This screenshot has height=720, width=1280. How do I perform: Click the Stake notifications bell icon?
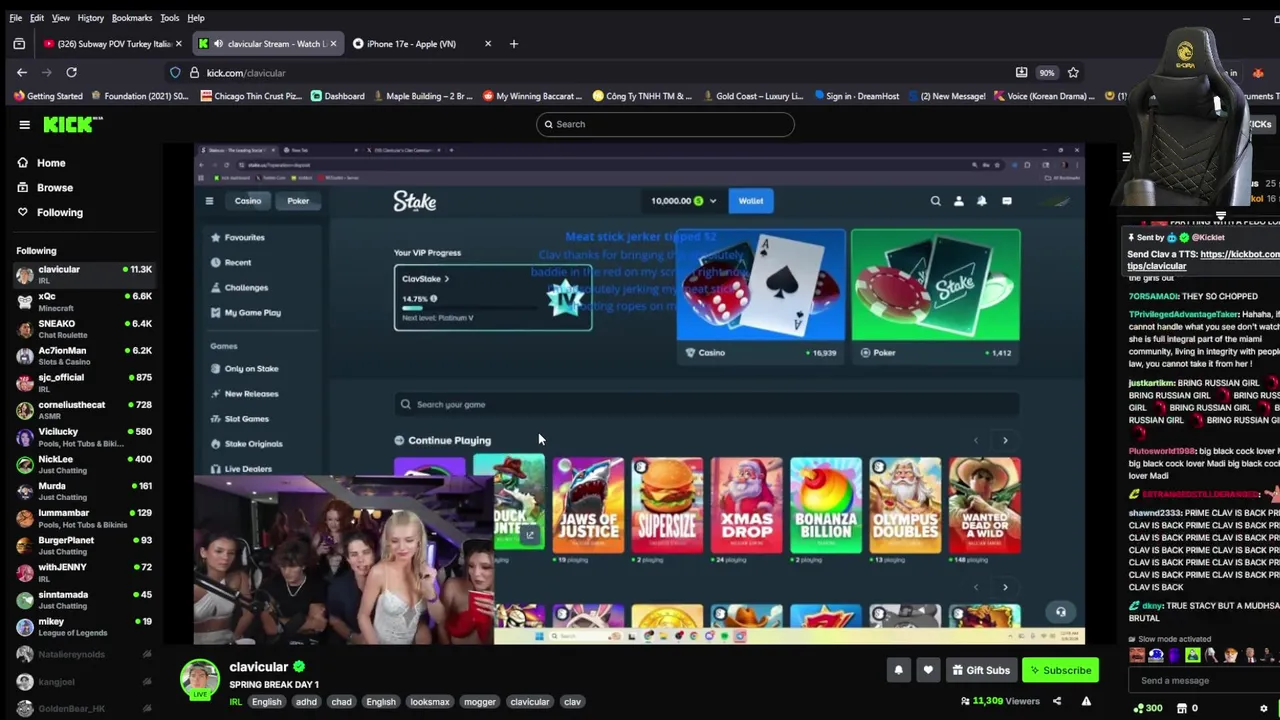[x=982, y=201]
